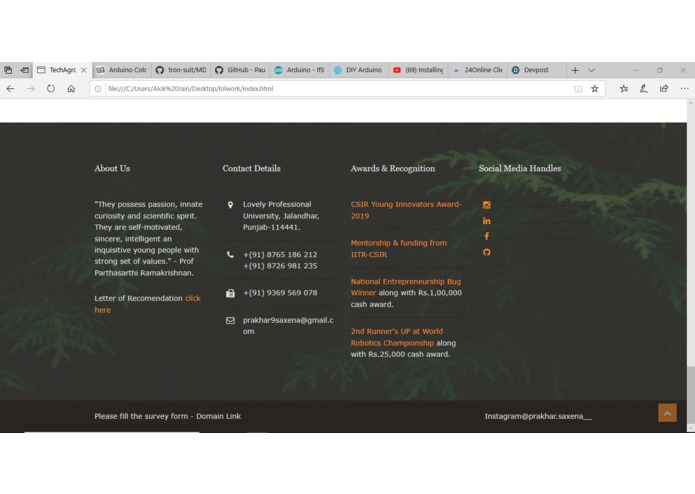Image resolution: width=695 pixels, height=494 pixels.
Task: Switch to the GitHub - Pau tab
Action: point(240,70)
